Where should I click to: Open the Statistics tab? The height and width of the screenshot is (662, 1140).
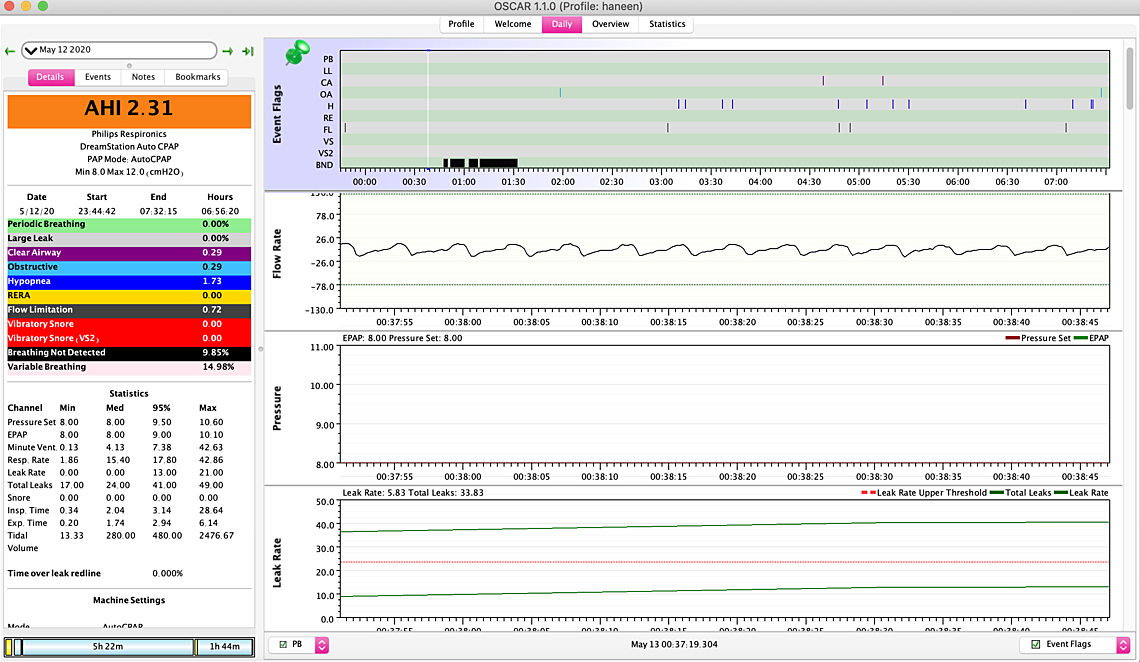667,24
